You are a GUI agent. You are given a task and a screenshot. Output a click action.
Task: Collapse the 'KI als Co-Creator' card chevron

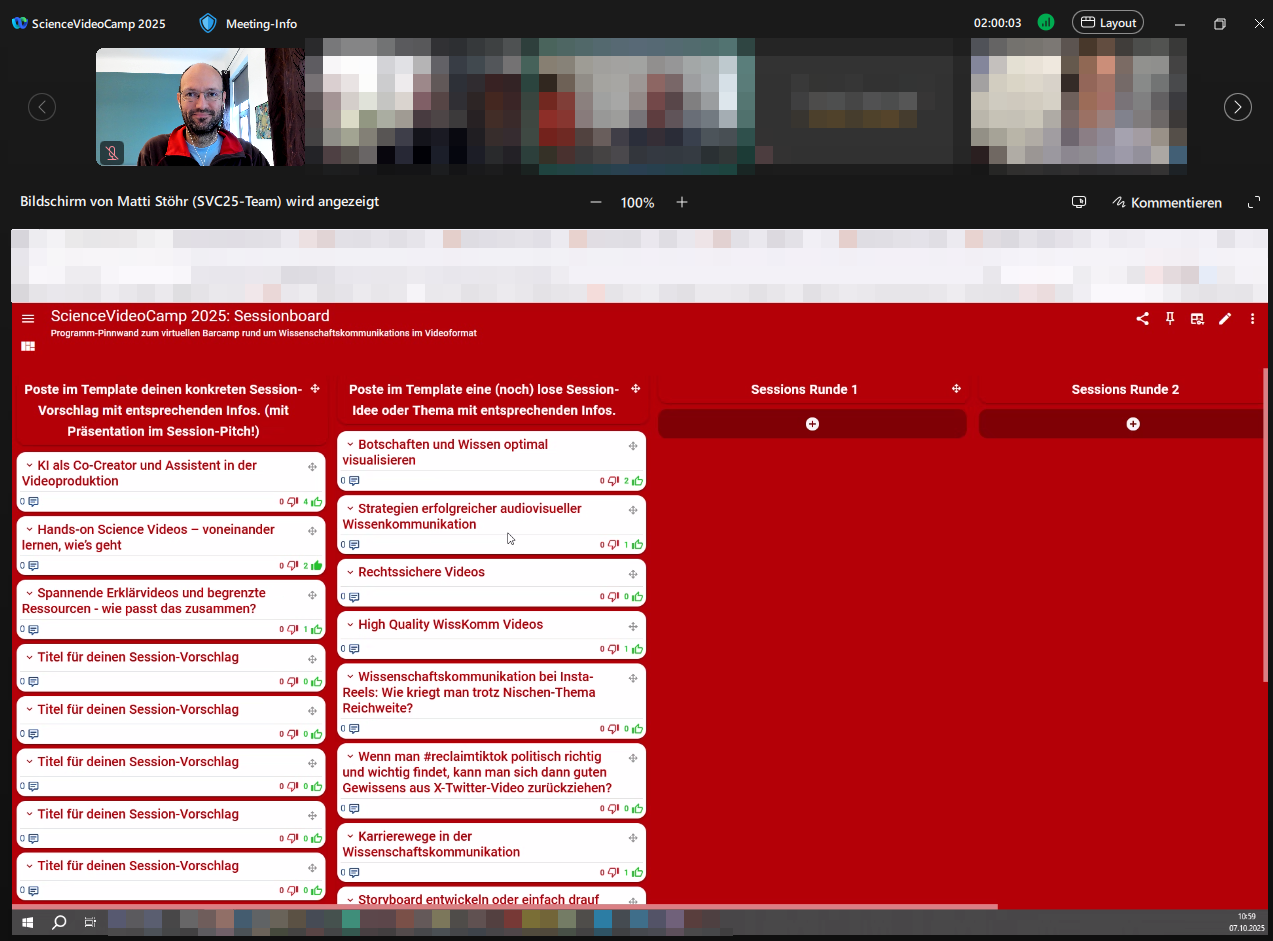(x=30, y=466)
